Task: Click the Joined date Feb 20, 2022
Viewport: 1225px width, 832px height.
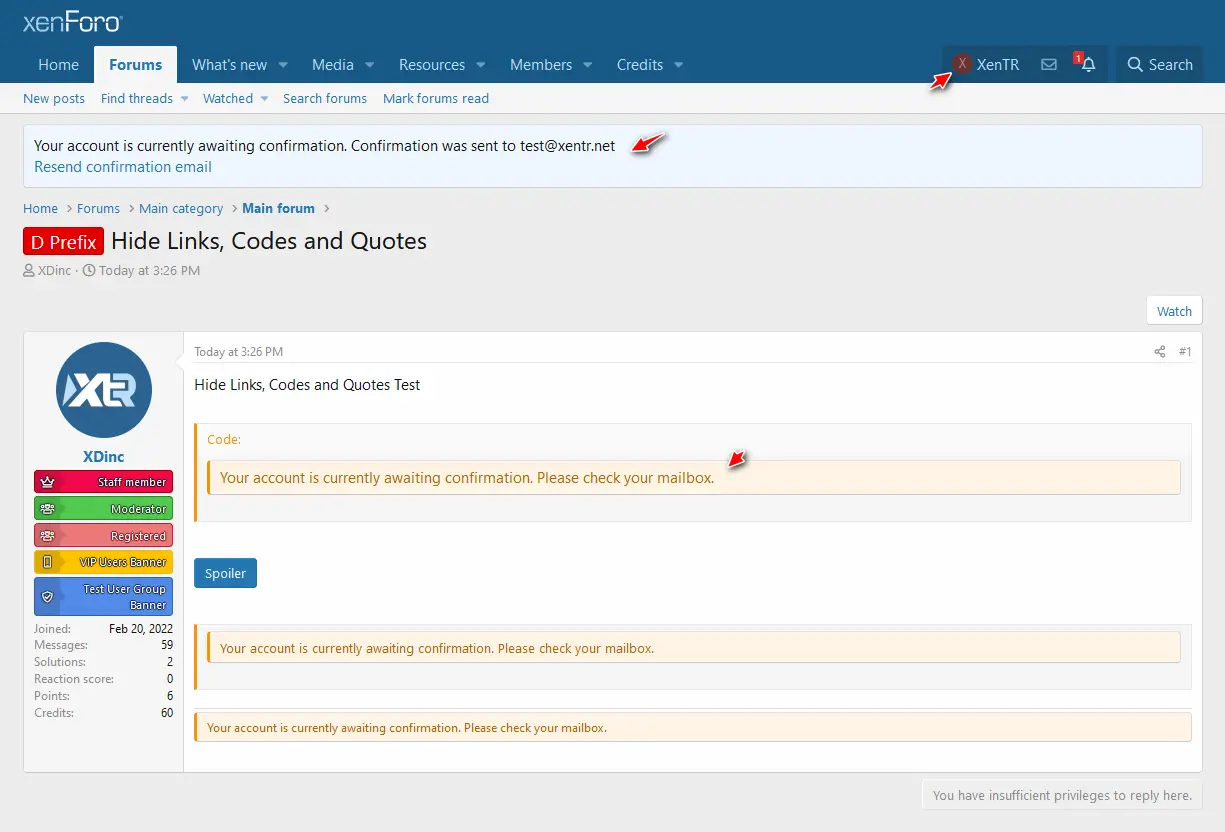Action: (141, 629)
